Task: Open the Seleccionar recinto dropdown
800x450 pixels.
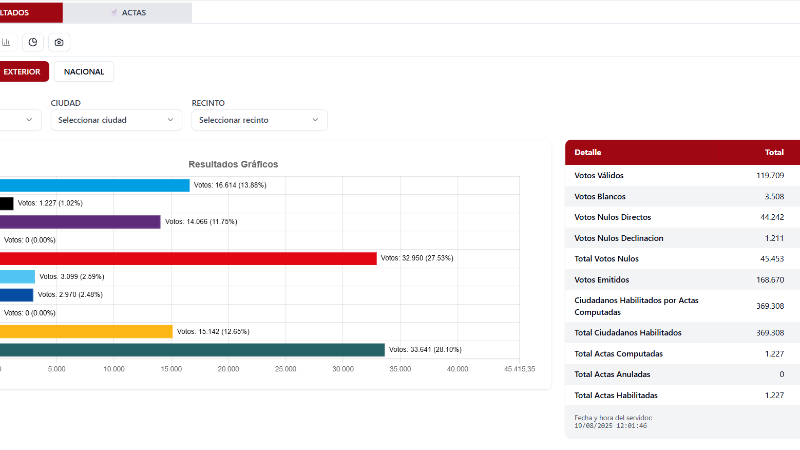Action: [x=259, y=120]
